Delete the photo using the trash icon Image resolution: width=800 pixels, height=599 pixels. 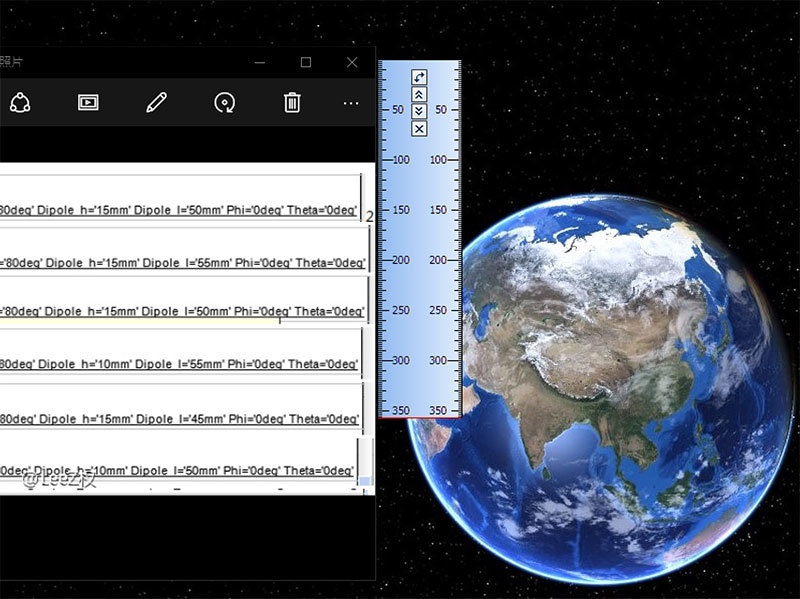[292, 102]
